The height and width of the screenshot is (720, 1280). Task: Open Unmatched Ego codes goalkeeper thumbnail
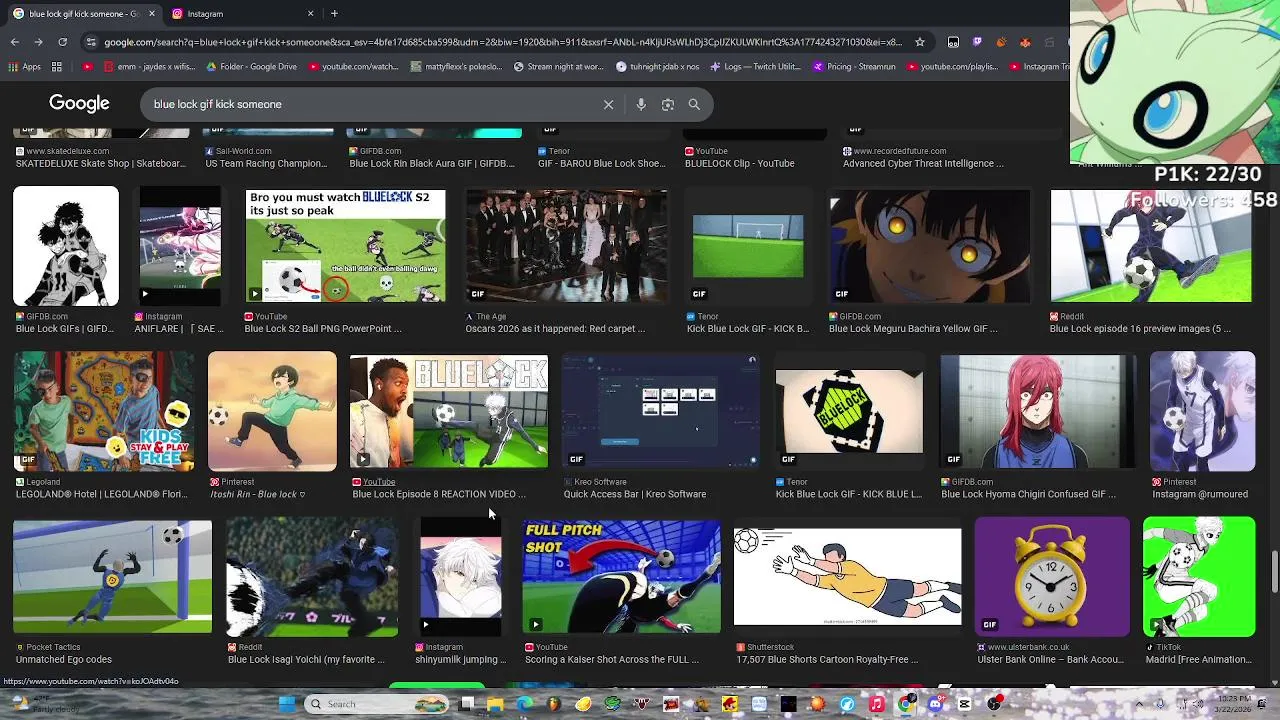point(112,576)
